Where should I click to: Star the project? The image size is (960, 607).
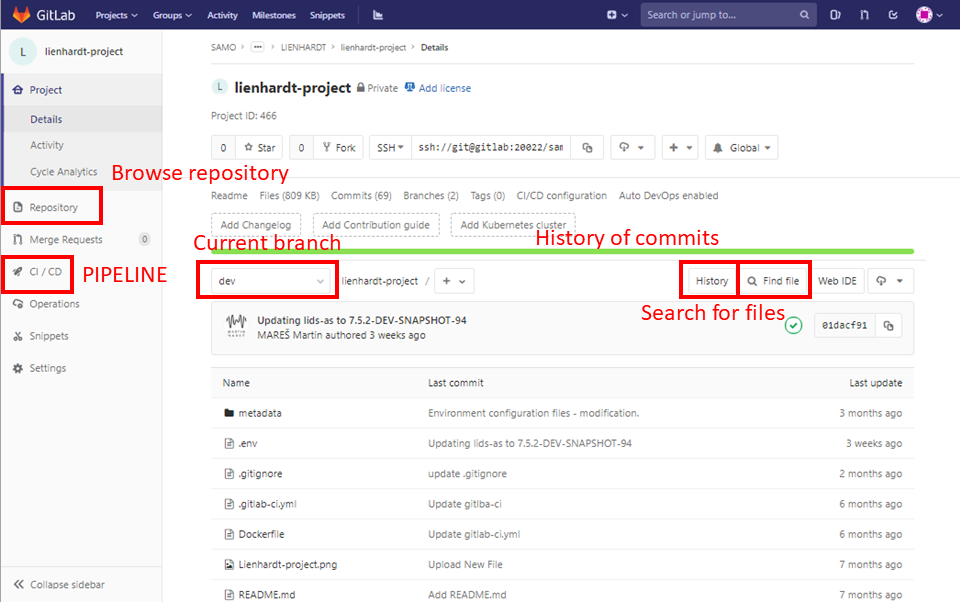[260, 148]
